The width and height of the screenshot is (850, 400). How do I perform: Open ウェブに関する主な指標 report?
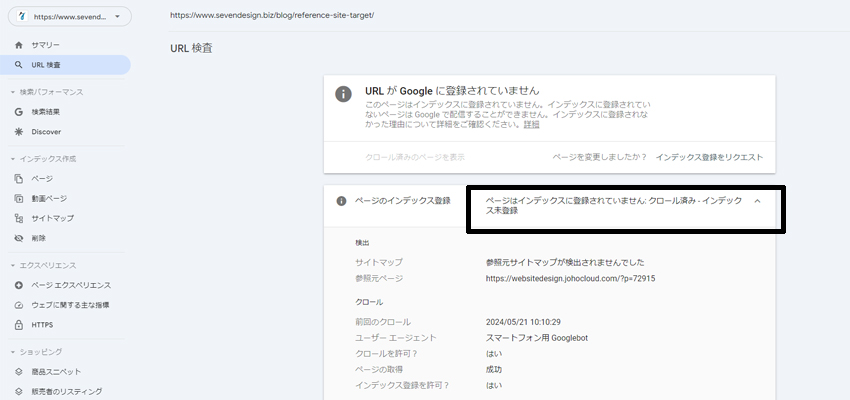point(72,305)
